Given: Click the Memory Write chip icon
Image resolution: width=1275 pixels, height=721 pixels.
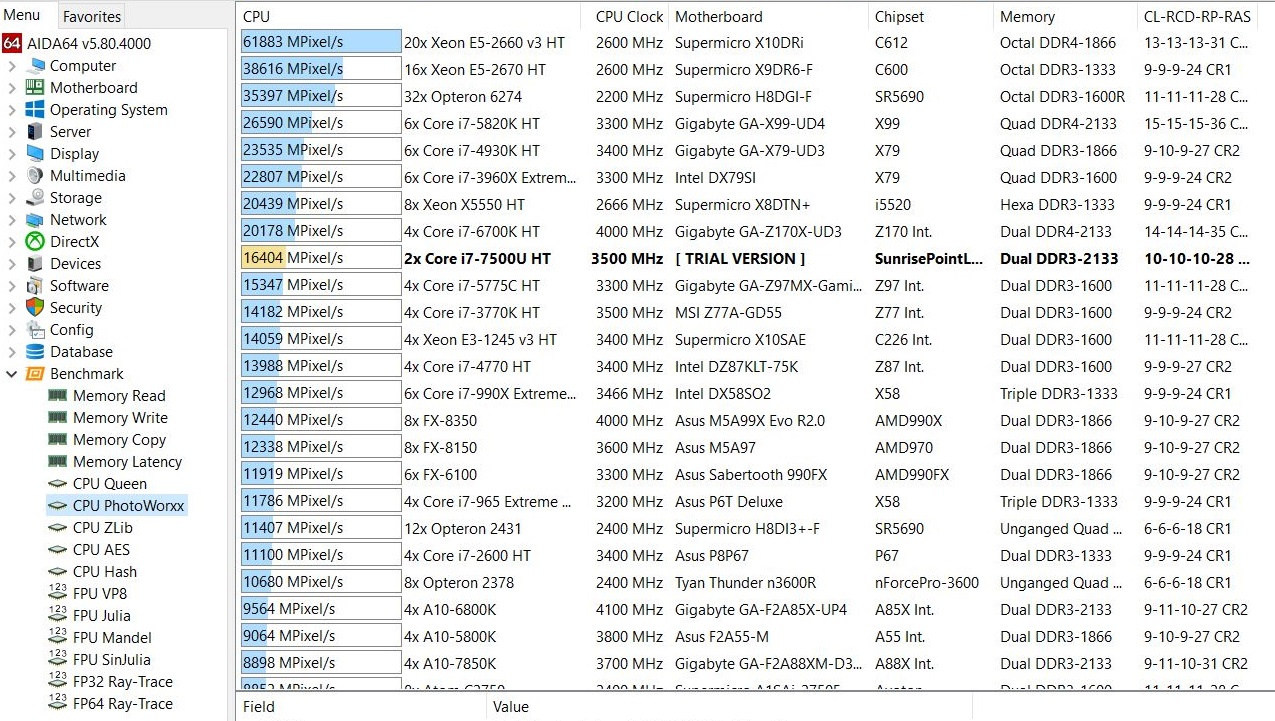Looking at the screenshot, I should click(57, 418).
